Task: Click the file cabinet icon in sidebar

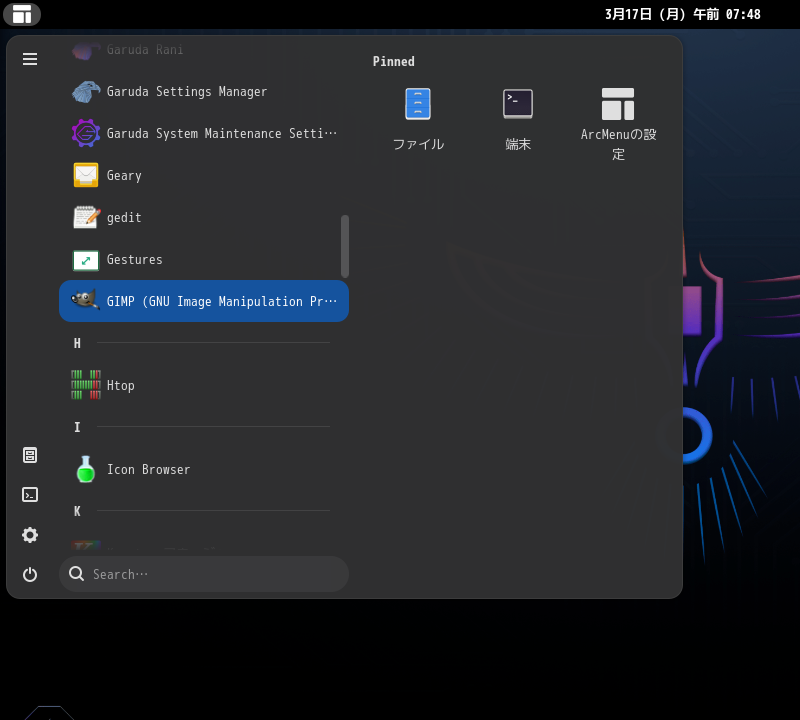Action: pos(30,455)
